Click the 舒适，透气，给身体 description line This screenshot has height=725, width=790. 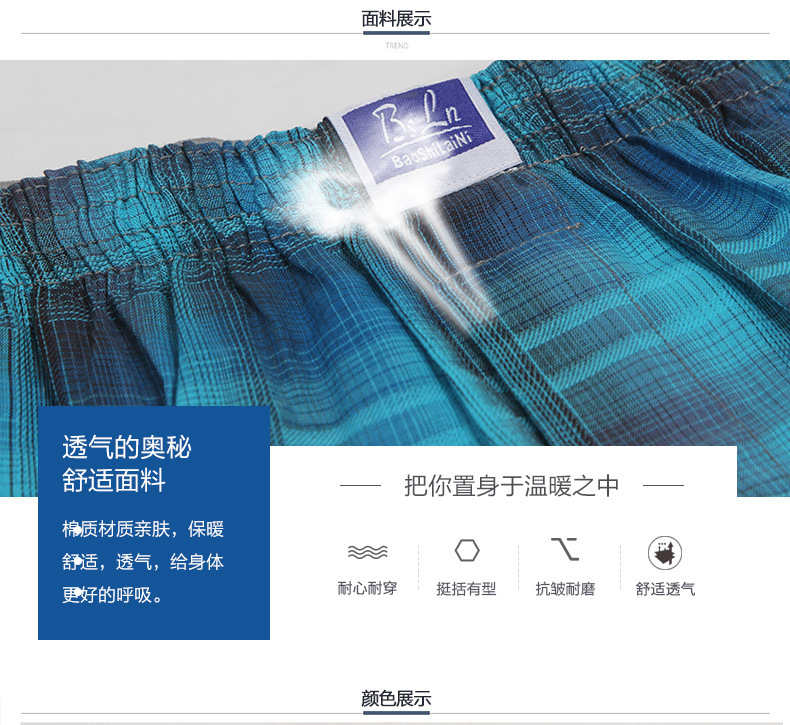click(x=143, y=562)
